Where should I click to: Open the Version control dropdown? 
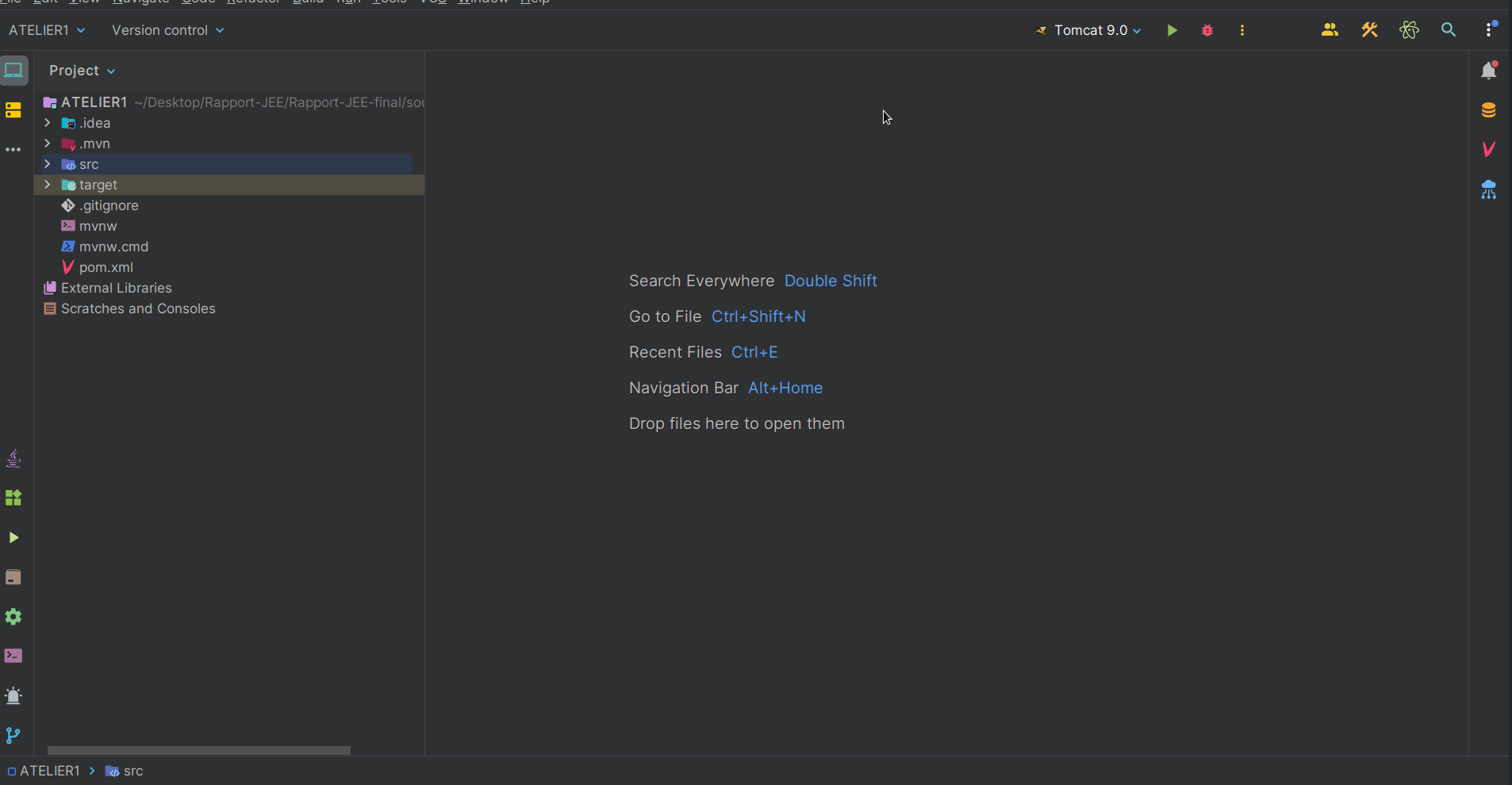pyautogui.click(x=167, y=30)
